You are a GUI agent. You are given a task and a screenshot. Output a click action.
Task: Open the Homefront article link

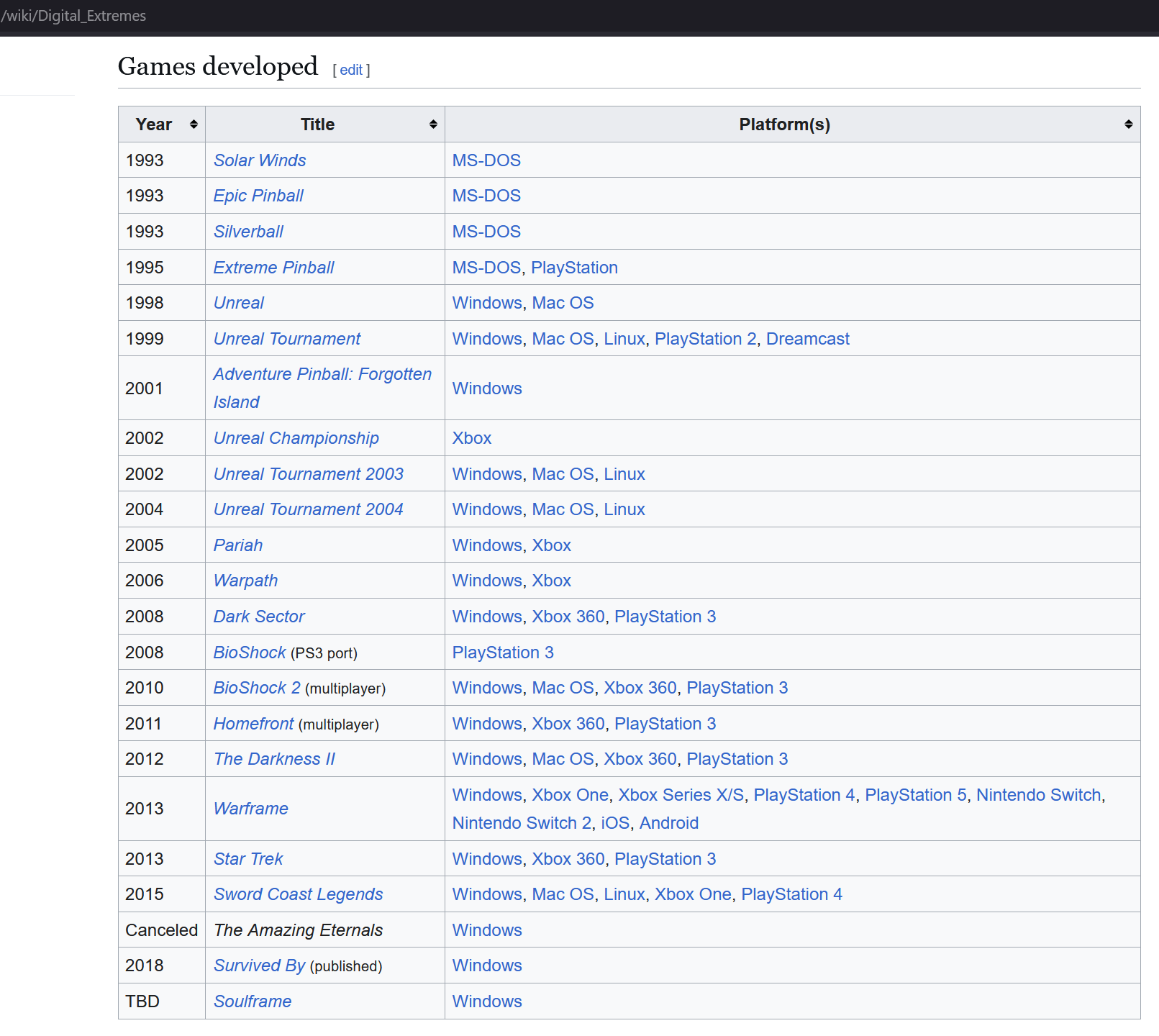point(254,724)
